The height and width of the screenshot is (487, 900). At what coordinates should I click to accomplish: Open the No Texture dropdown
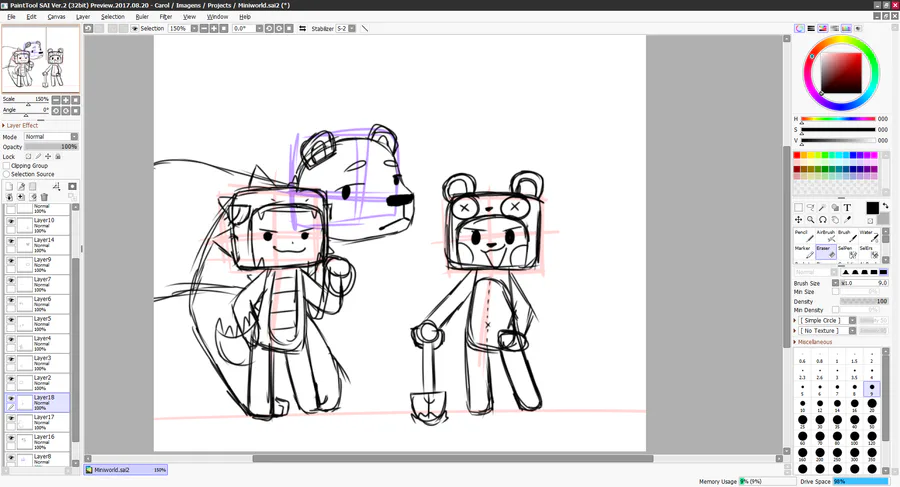click(852, 331)
